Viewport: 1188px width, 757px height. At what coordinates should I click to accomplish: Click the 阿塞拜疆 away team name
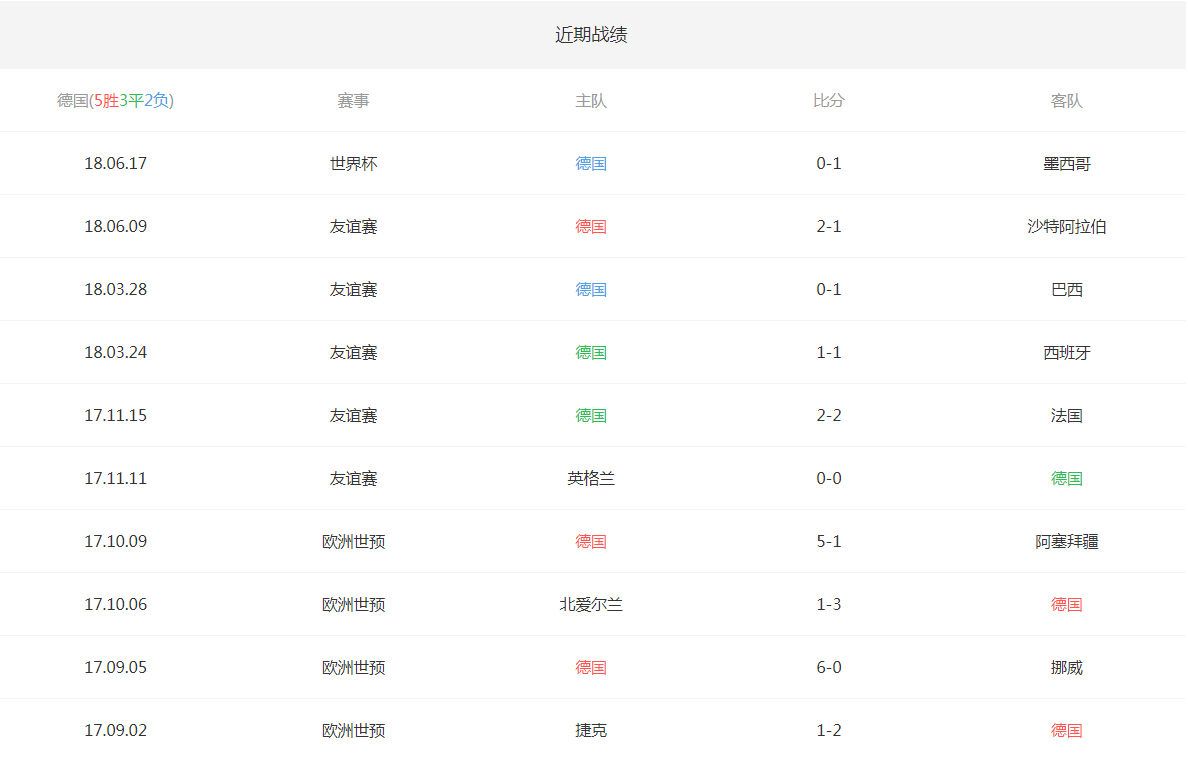click(x=1066, y=541)
